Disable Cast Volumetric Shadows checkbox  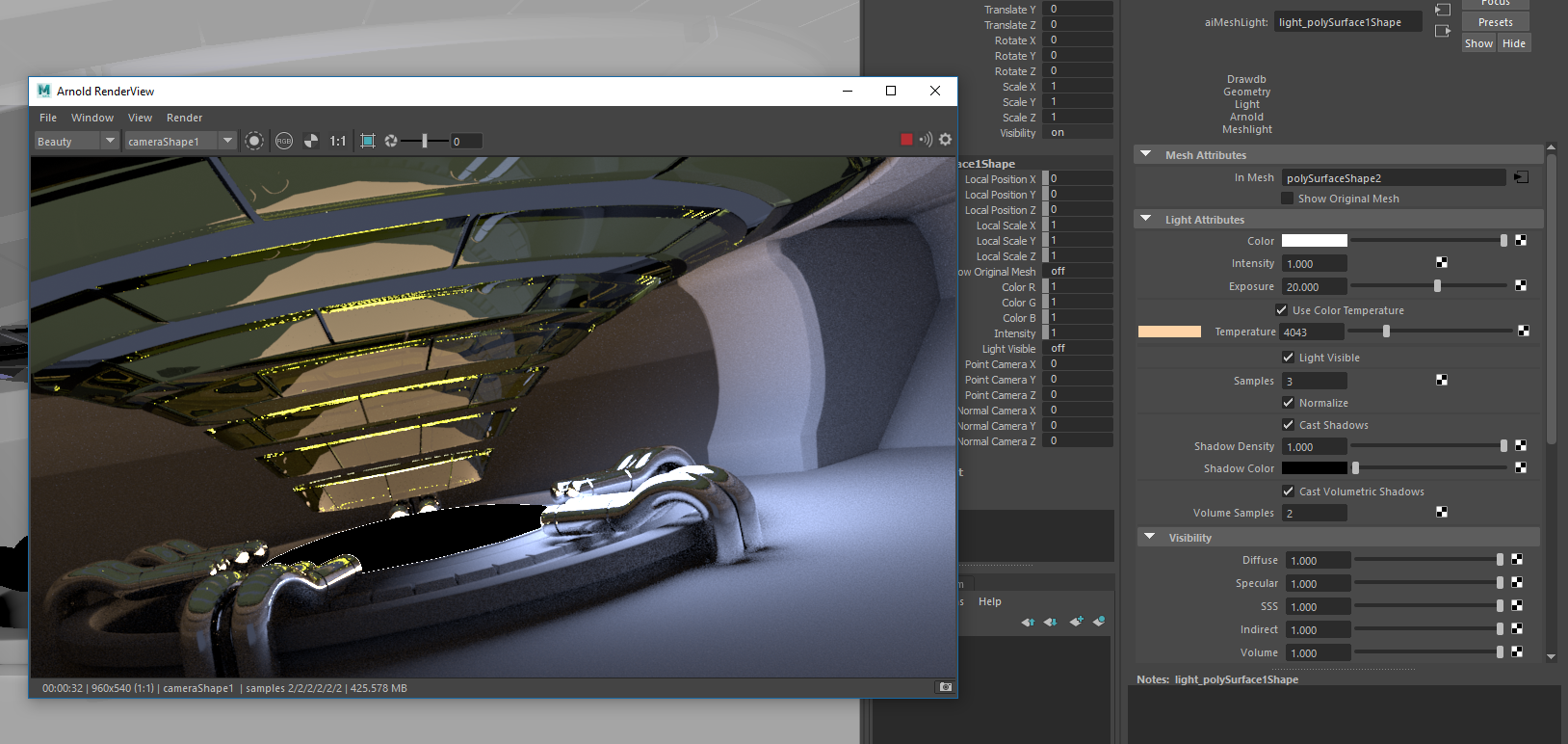1289,492
